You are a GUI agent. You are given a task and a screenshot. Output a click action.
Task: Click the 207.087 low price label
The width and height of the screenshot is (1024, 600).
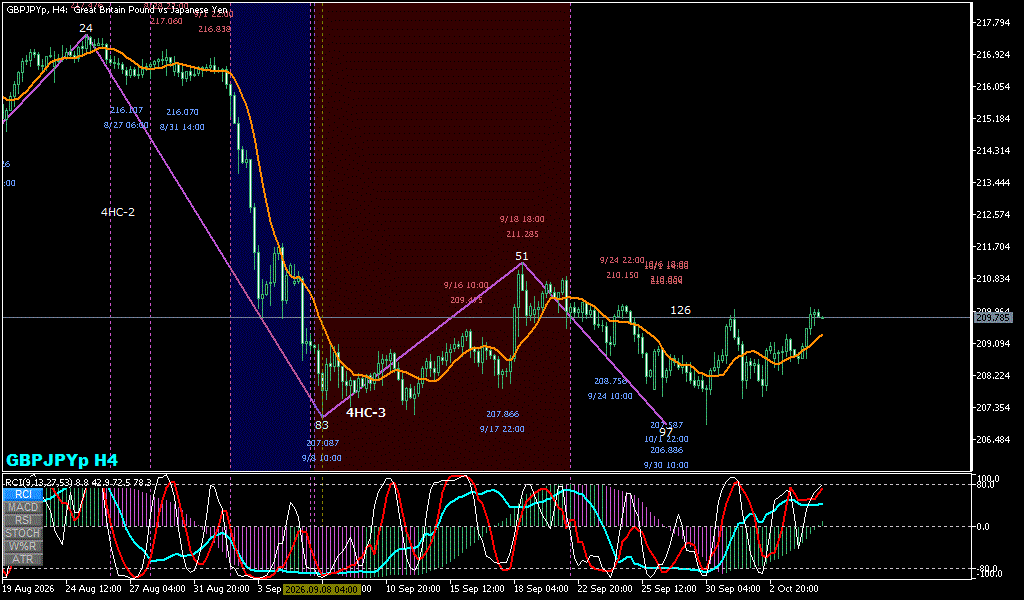click(x=323, y=443)
